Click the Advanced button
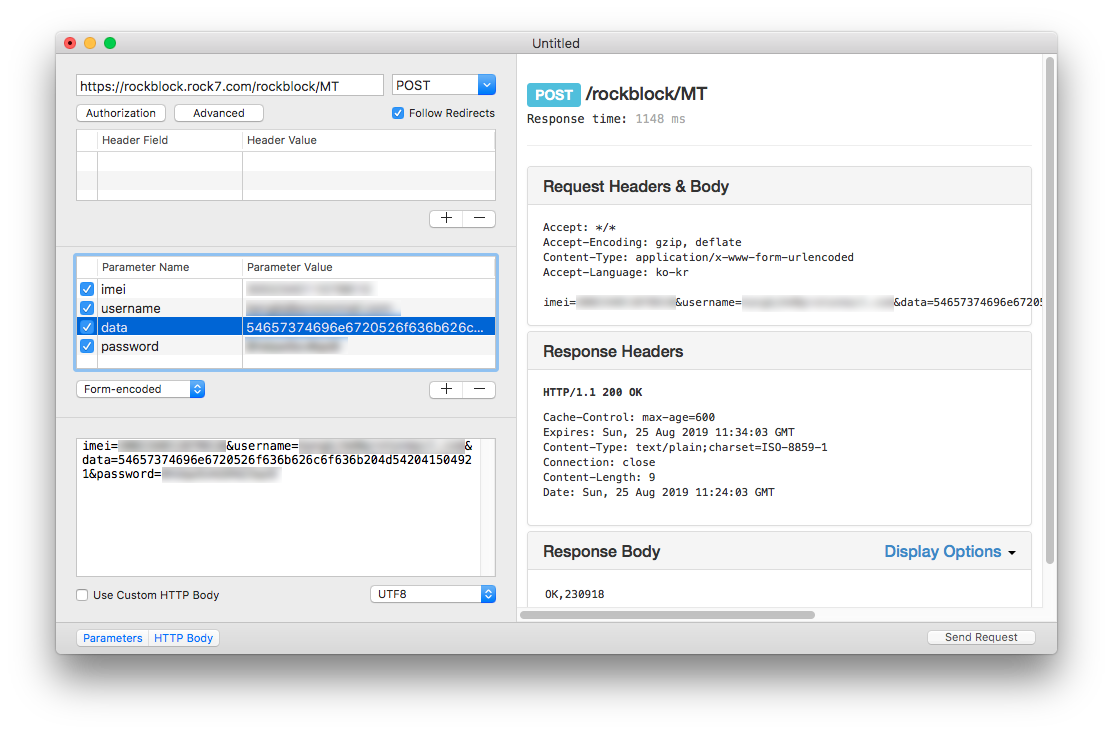This screenshot has width=1113, height=734. (x=219, y=113)
